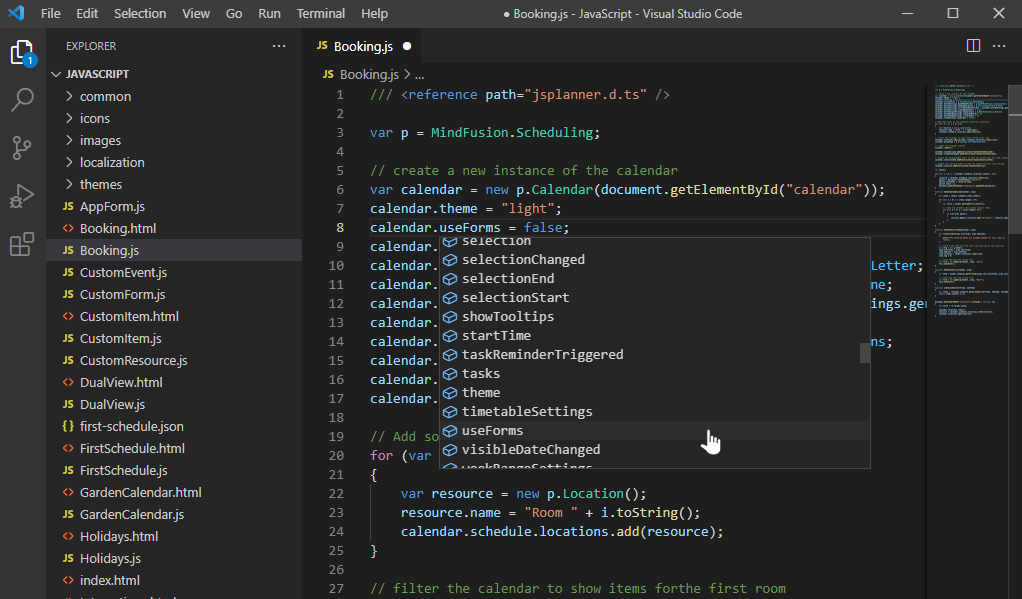
Task: Choose taskReminderTriggered suggestion
Action: (654, 355)
